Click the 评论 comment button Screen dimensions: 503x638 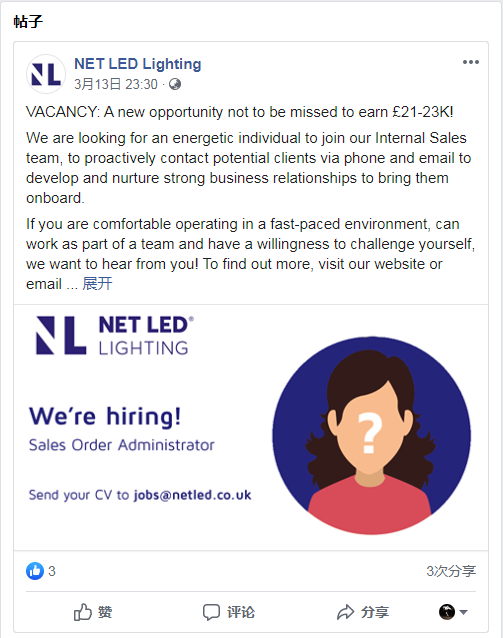pyautogui.click(x=229, y=612)
